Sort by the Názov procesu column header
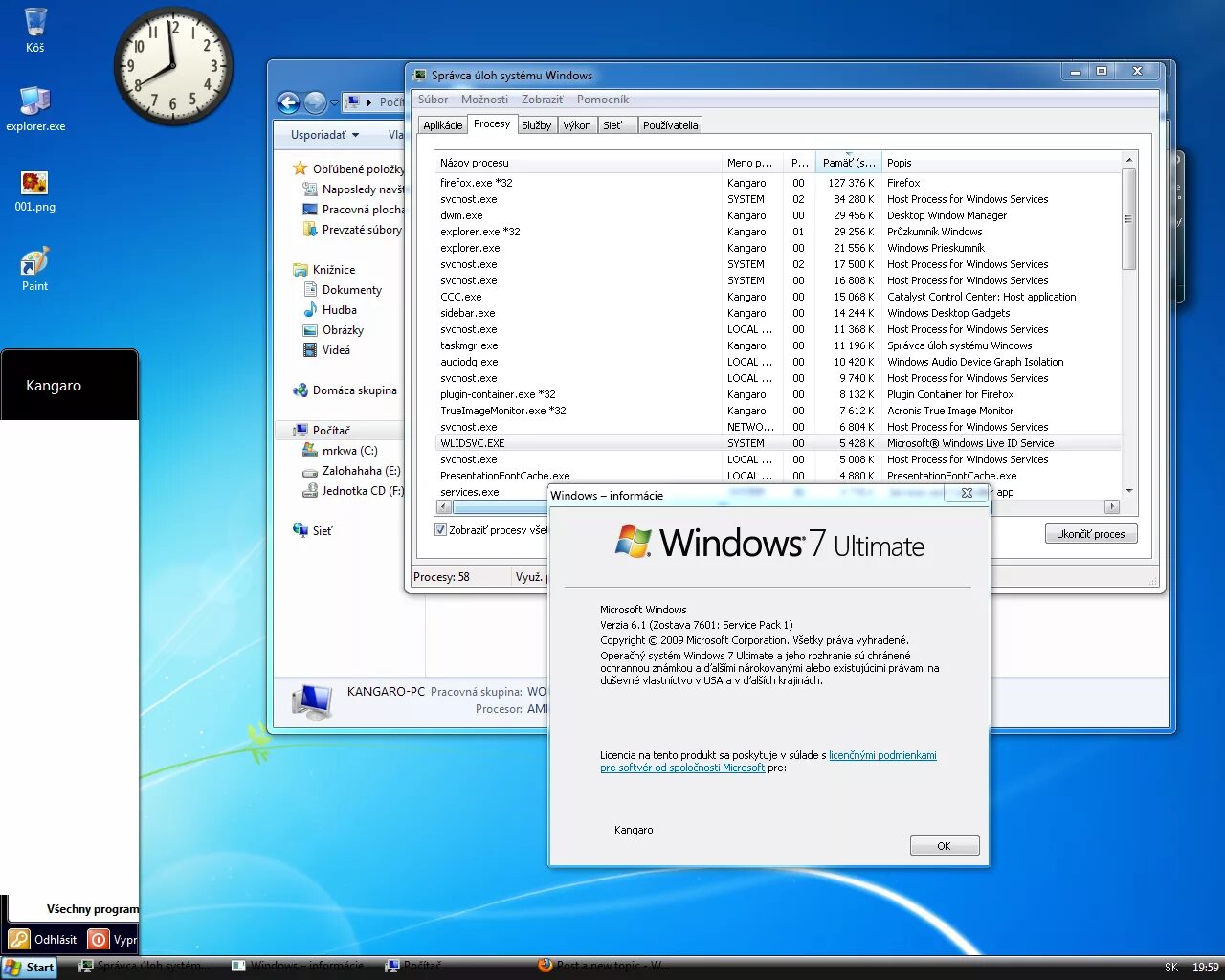Image resolution: width=1225 pixels, height=980 pixels. pos(578,163)
